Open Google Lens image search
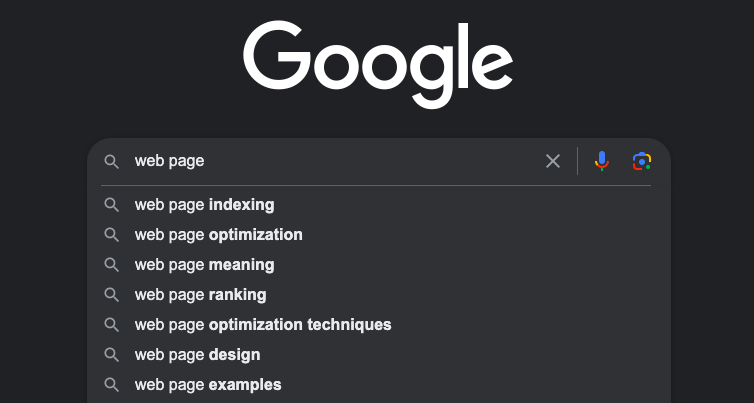This screenshot has width=754, height=403. (642, 161)
